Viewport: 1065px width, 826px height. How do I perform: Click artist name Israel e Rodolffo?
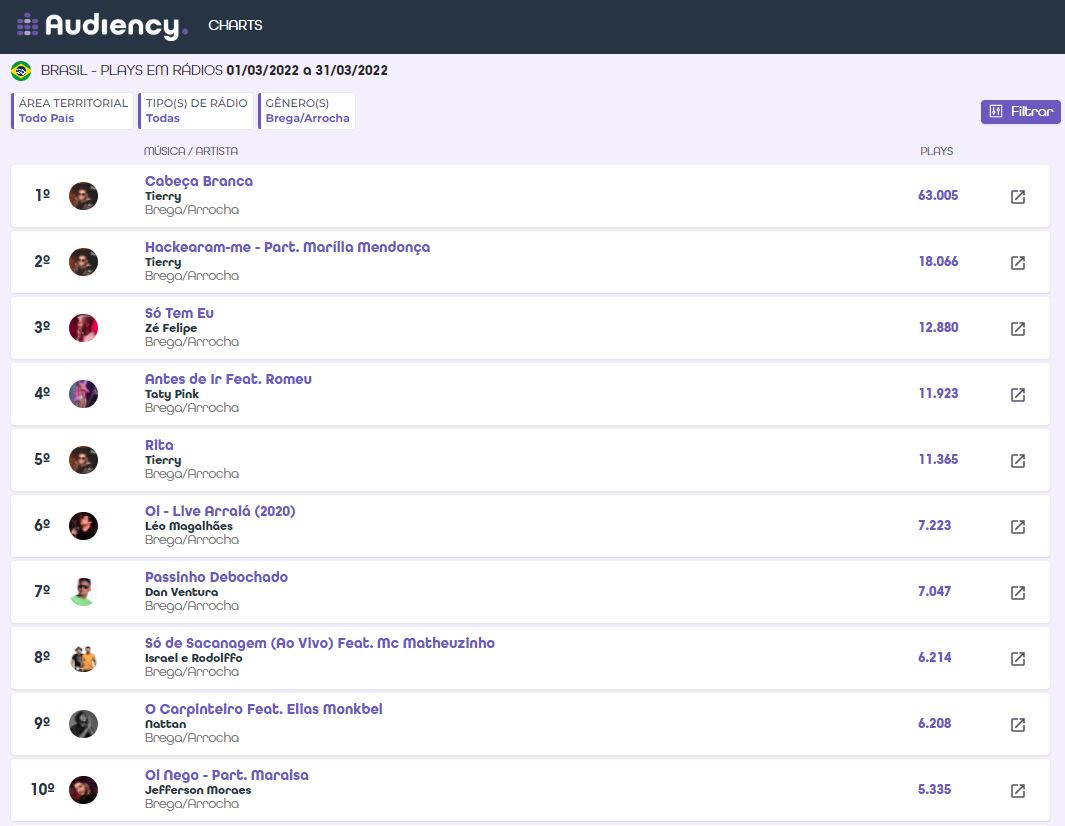pyautogui.click(x=194, y=658)
